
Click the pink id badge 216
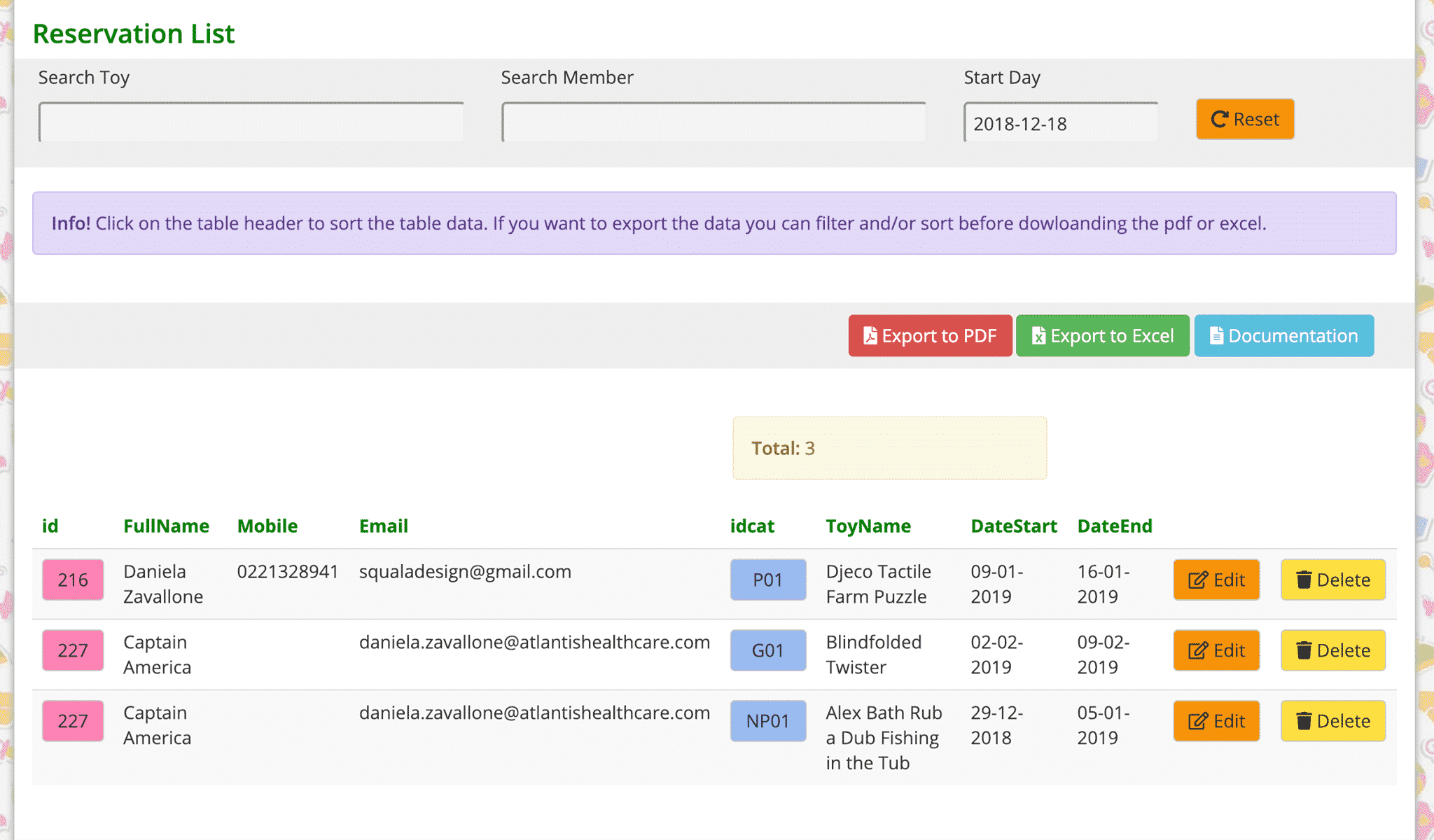pyautogui.click(x=73, y=580)
